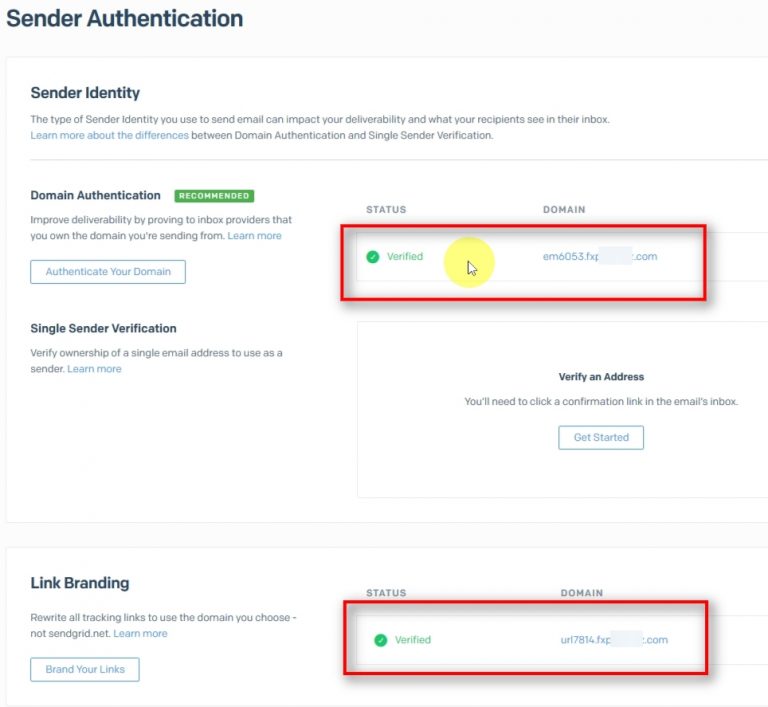Click the green RECOMMENDED badge

click(x=214, y=196)
